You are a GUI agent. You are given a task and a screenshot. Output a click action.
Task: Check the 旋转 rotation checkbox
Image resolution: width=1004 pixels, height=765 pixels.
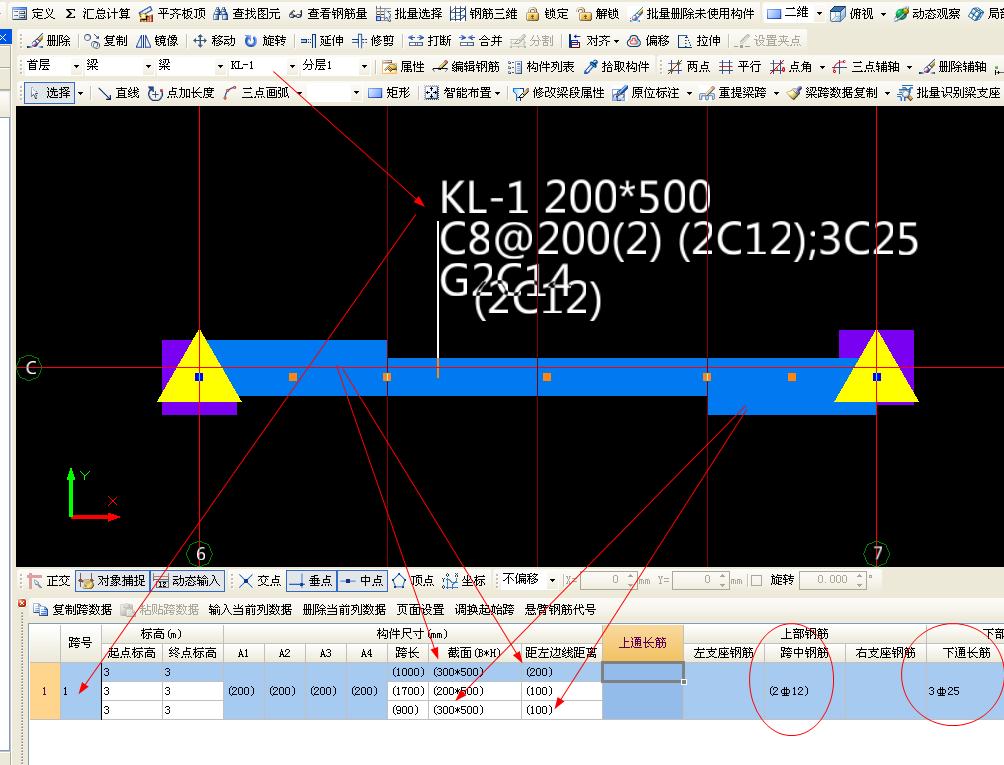pos(756,580)
